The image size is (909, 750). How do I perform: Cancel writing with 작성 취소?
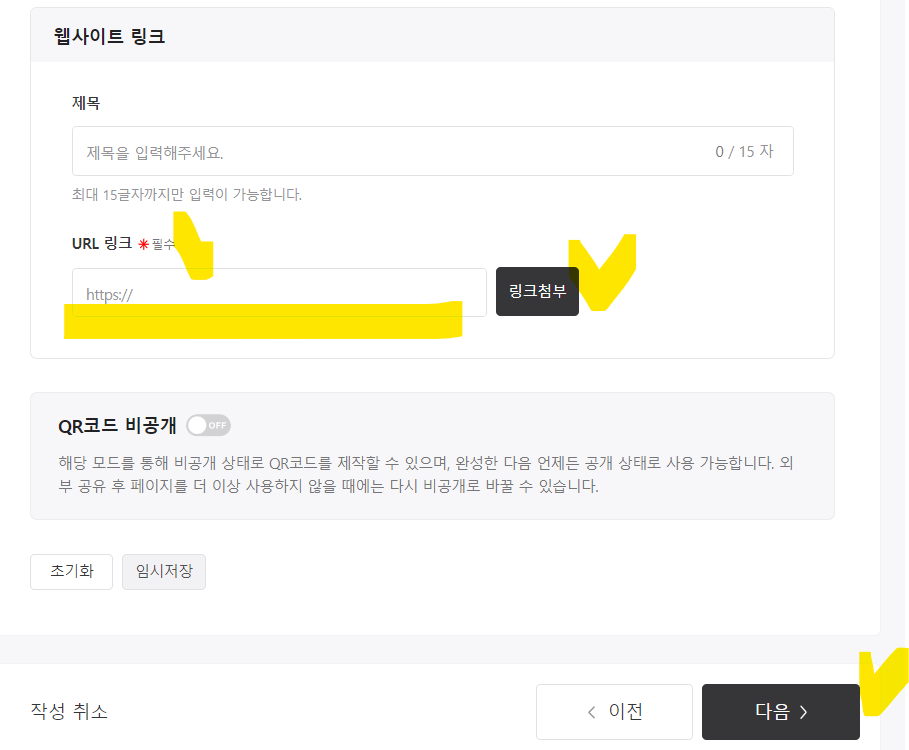tap(70, 712)
